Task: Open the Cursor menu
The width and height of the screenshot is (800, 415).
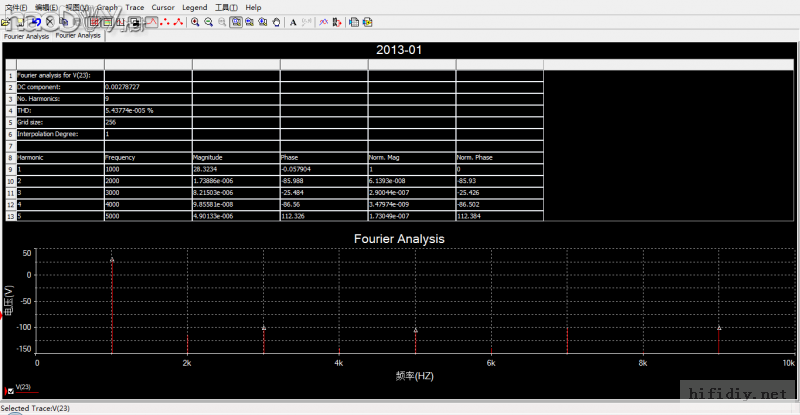Action: pyautogui.click(x=163, y=7)
